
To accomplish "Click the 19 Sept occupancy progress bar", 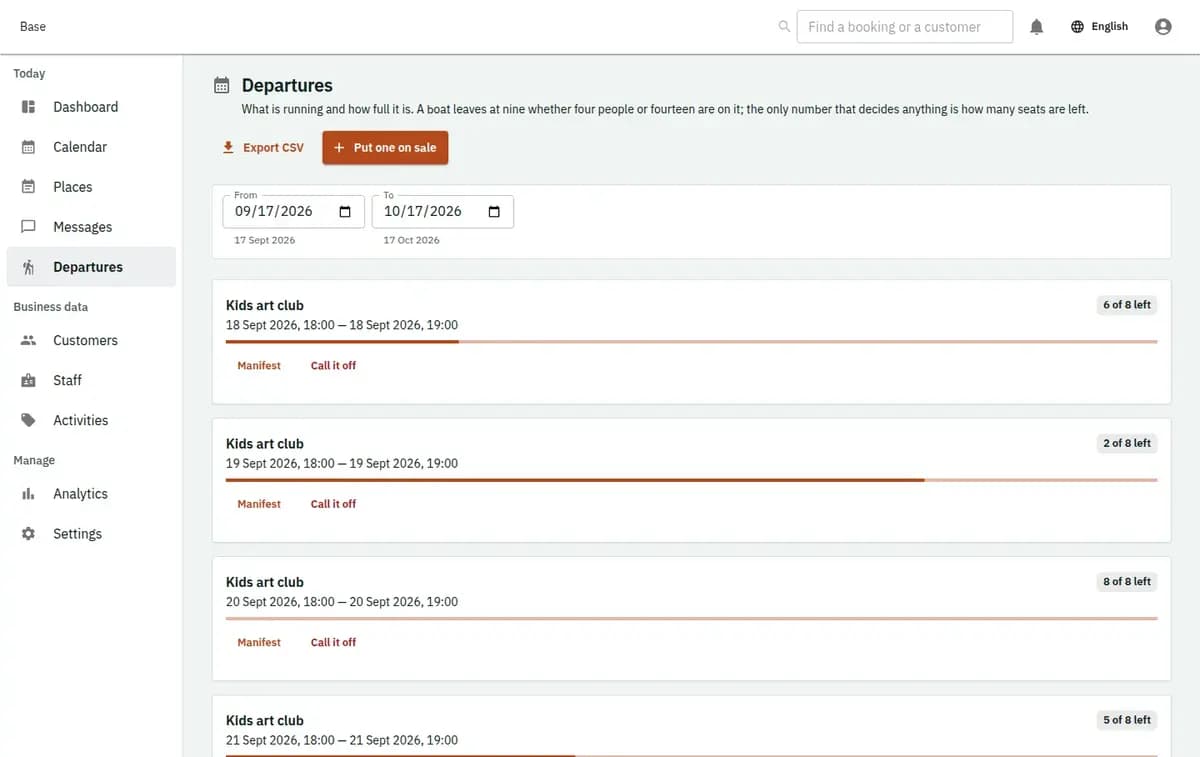I will click(x=692, y=480).
